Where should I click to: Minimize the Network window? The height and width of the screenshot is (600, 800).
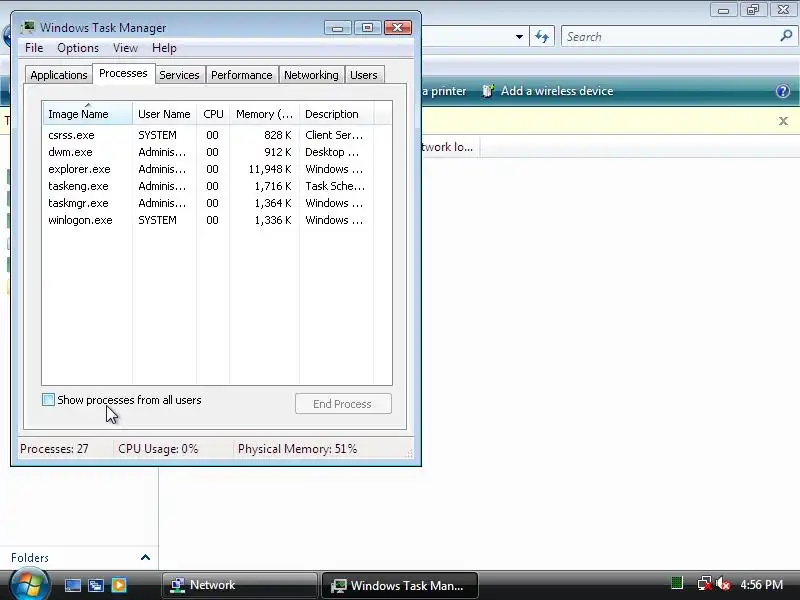[x=723, y=10]
